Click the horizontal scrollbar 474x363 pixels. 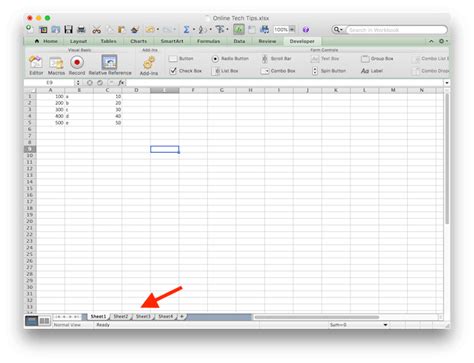pyautogui.click(x=317, y=317)
